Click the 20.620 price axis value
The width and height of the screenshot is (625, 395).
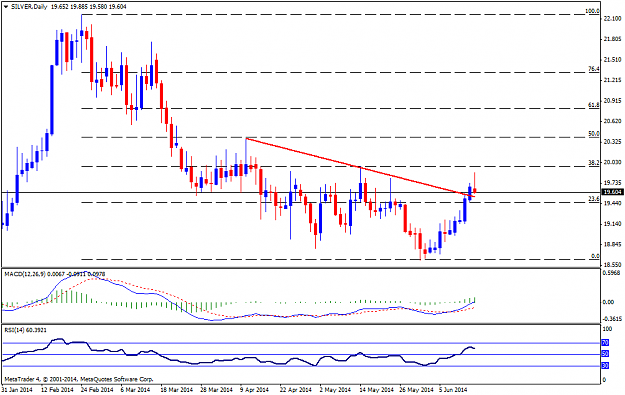[613, 121]
